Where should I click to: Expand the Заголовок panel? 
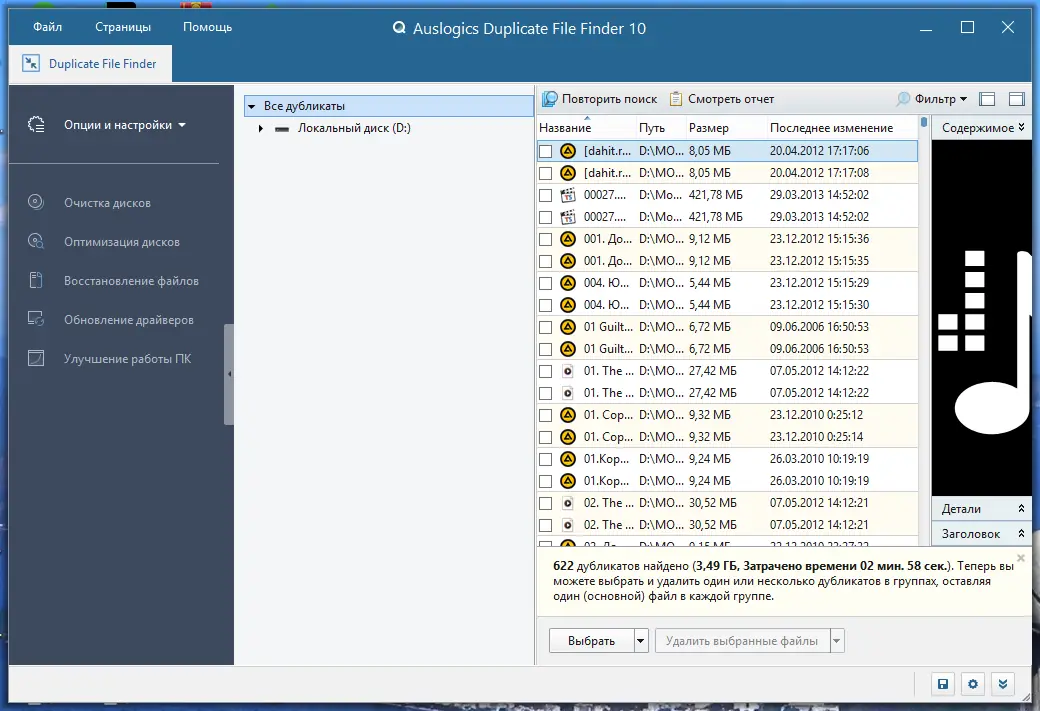(1021, 533)
